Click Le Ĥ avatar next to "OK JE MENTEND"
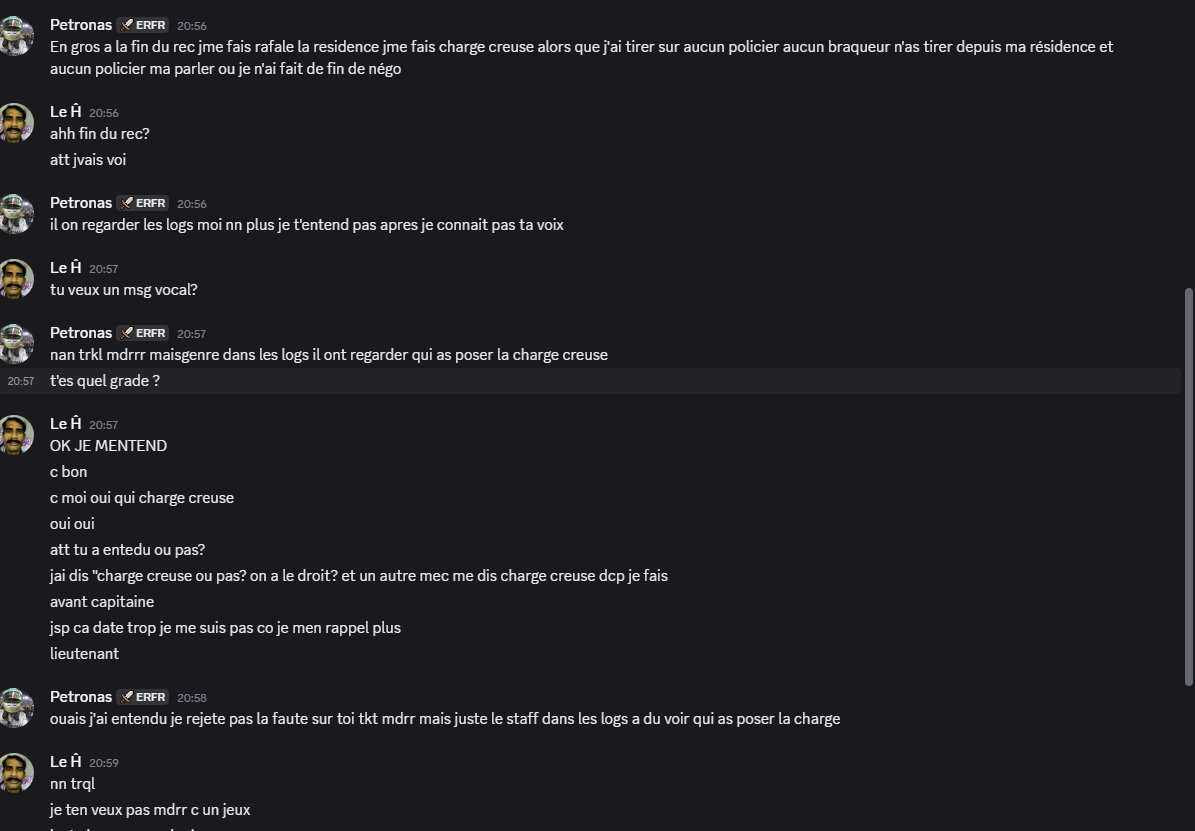 pyautogui.click(x=16, y=434)
